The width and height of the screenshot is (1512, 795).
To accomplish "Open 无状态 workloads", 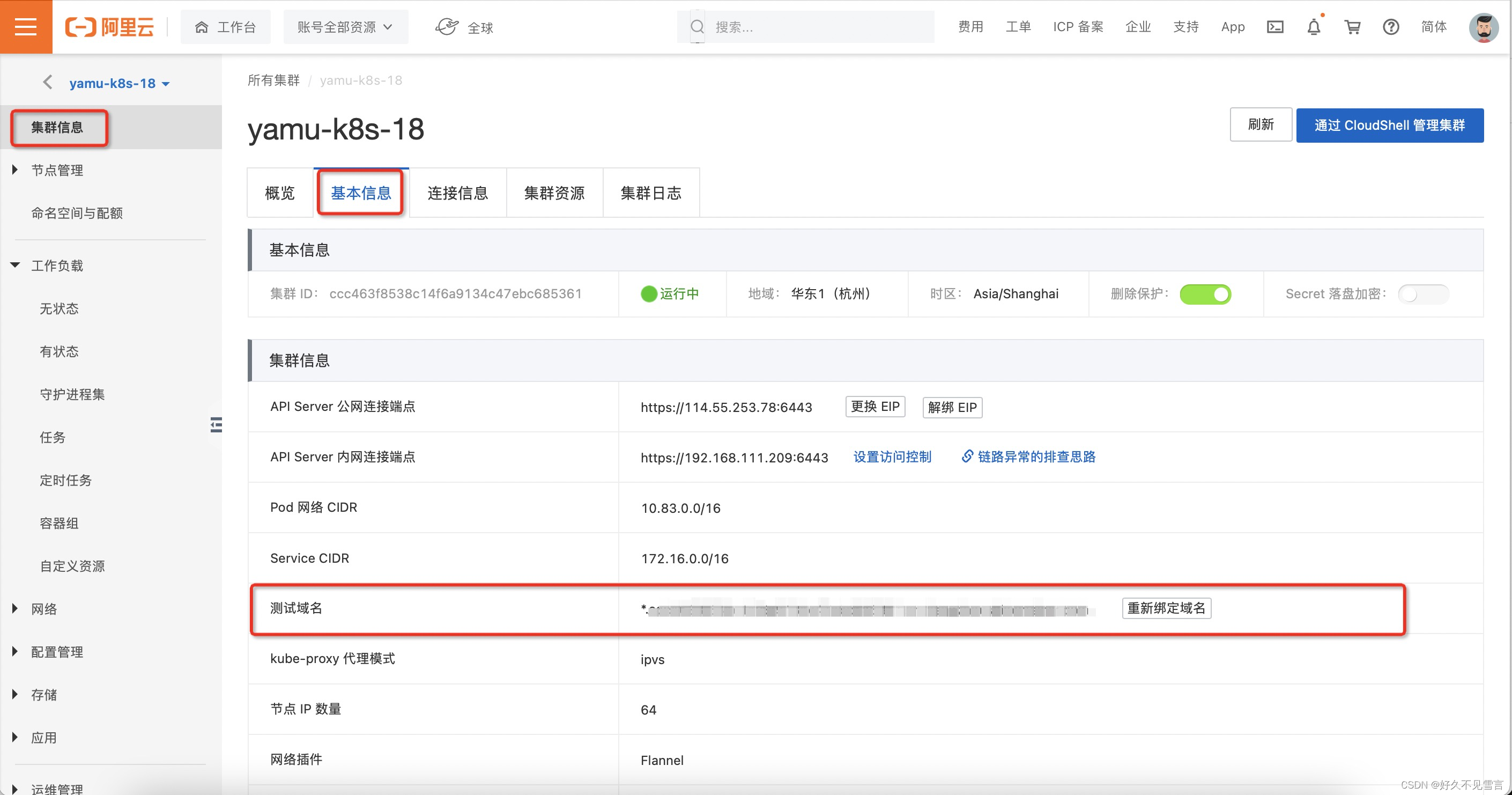I will point(58,308).
